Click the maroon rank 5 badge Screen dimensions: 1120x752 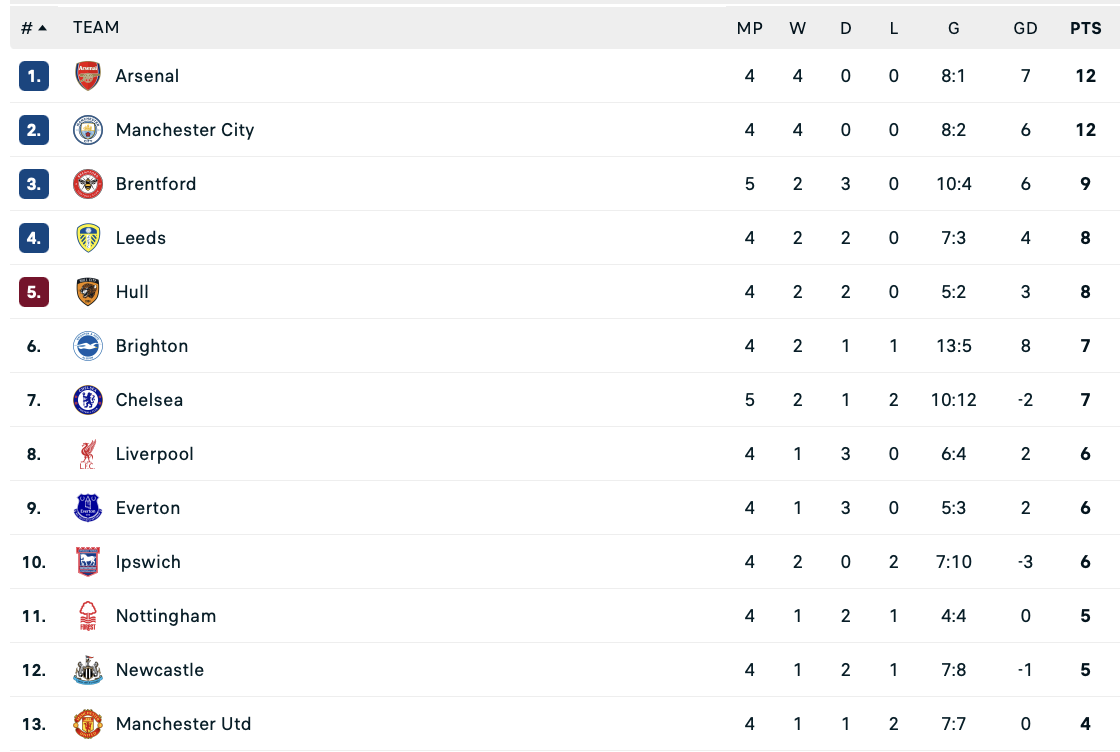click(x=34, y=292)
